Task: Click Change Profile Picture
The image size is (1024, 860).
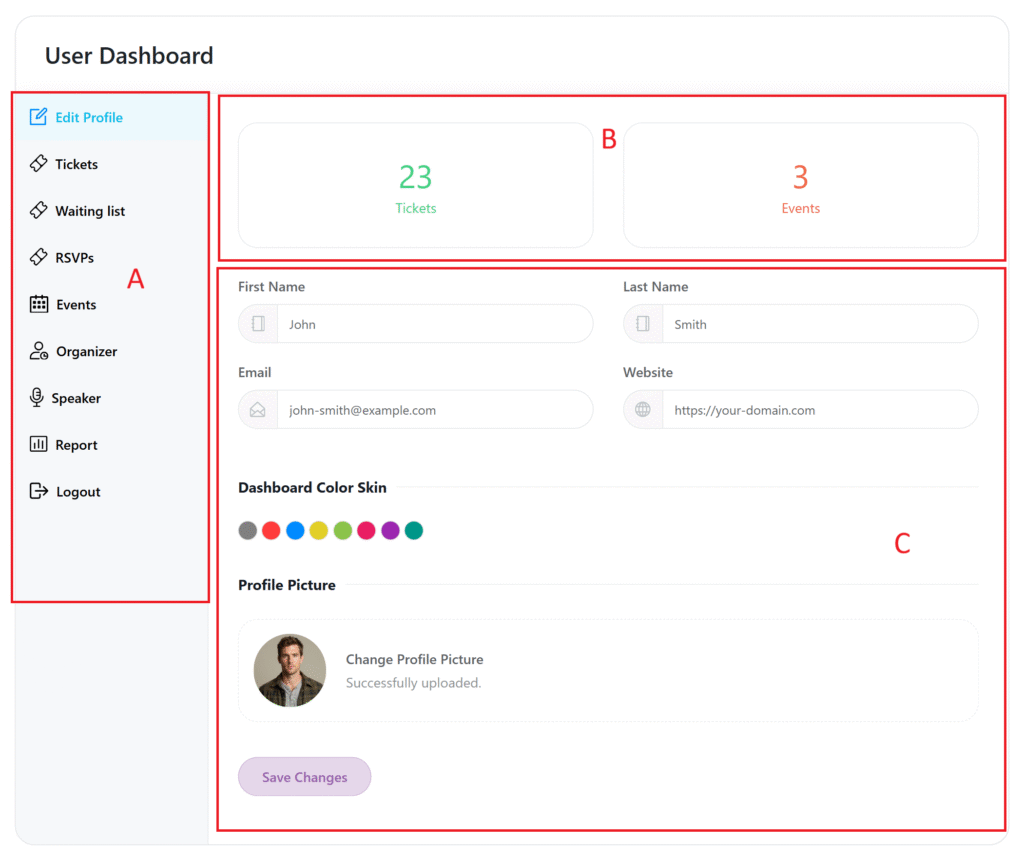Action: click(x=414, y=659)
